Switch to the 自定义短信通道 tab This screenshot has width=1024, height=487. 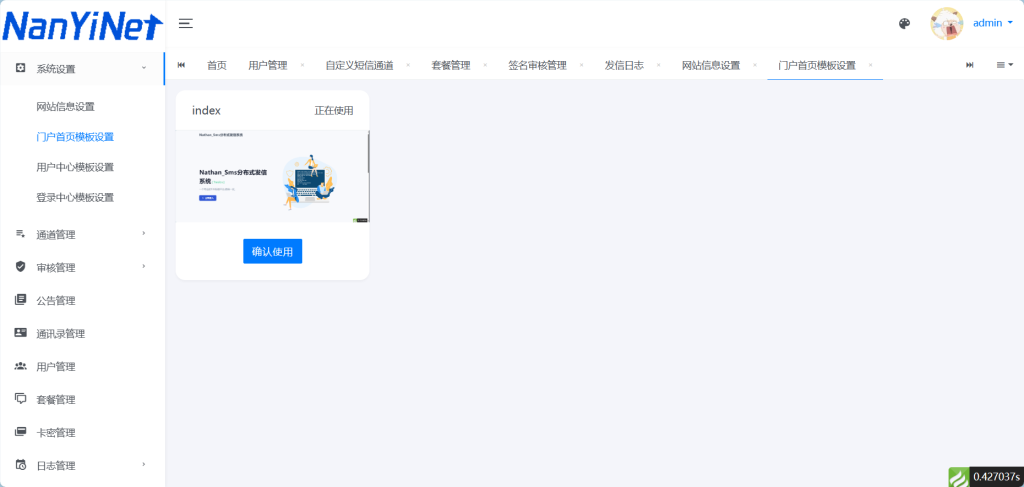(359, 65)
